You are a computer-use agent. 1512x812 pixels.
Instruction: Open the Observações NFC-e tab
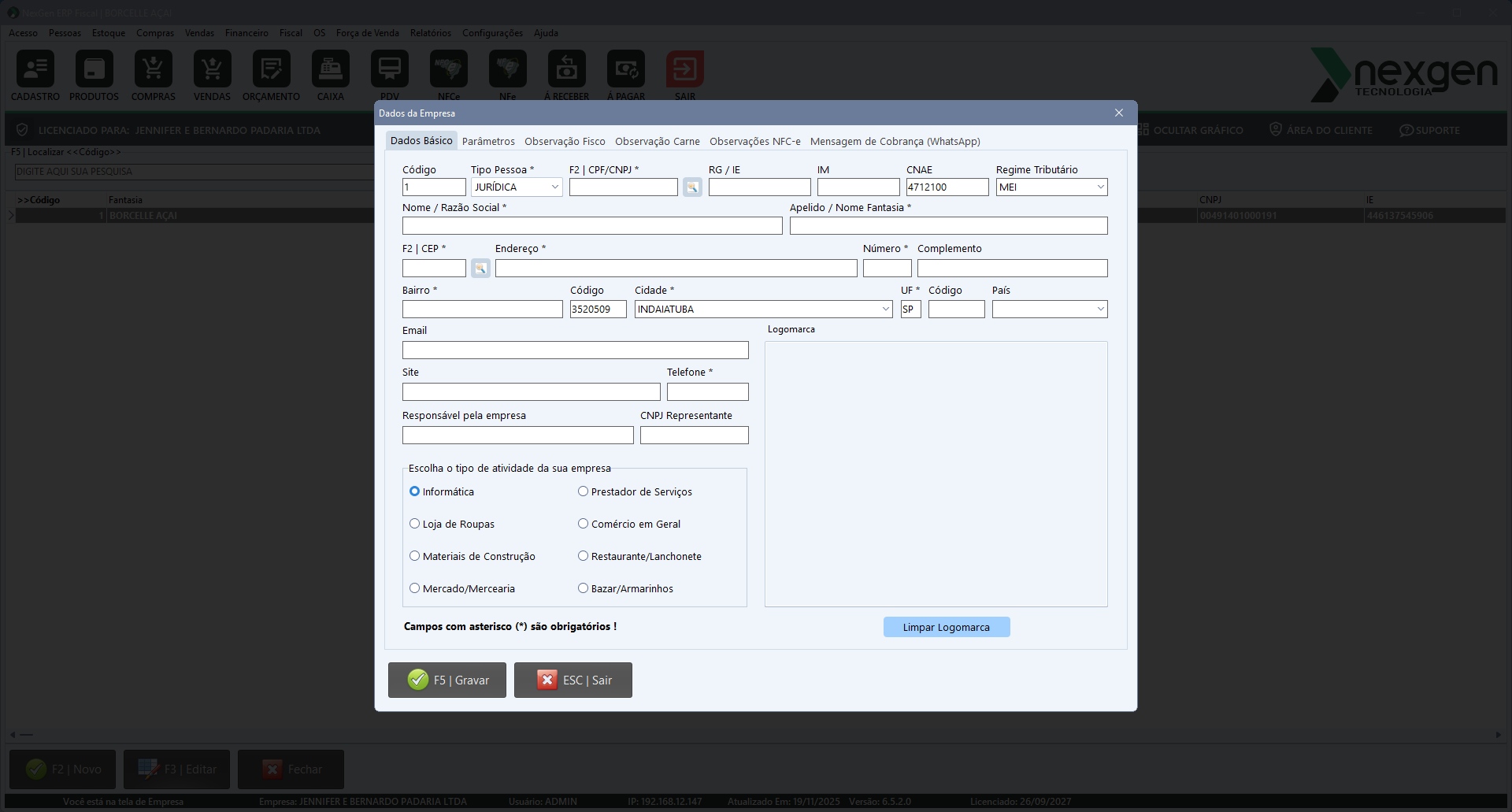[x=754, y=142]
